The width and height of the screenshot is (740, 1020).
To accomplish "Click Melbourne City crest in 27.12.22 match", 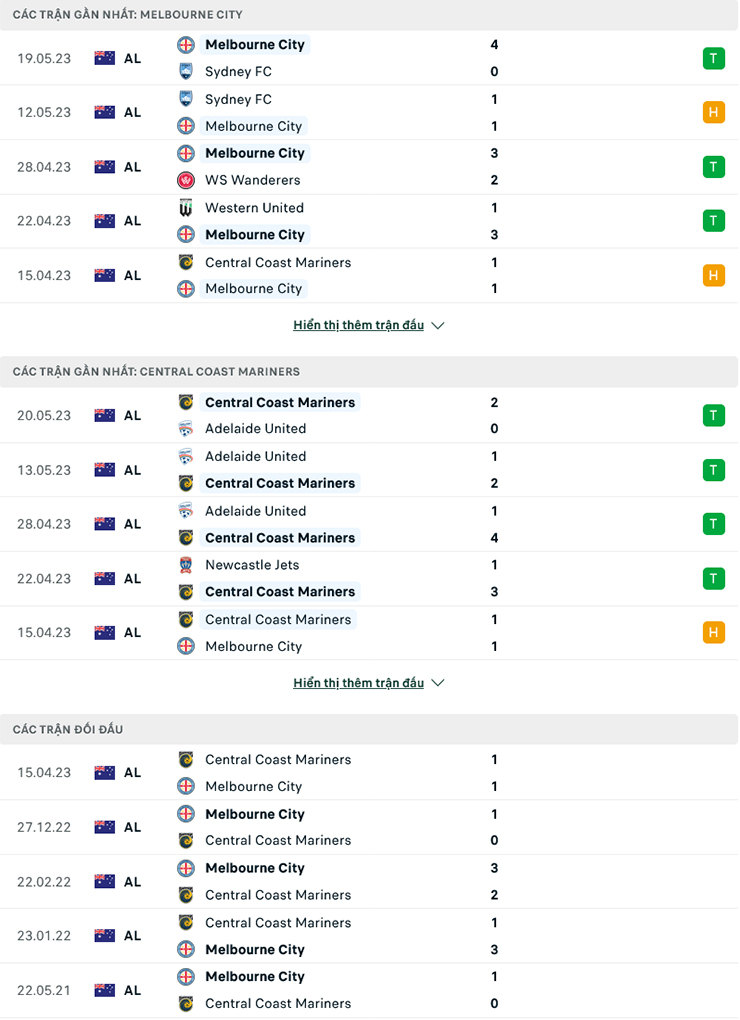I will 185,814.
